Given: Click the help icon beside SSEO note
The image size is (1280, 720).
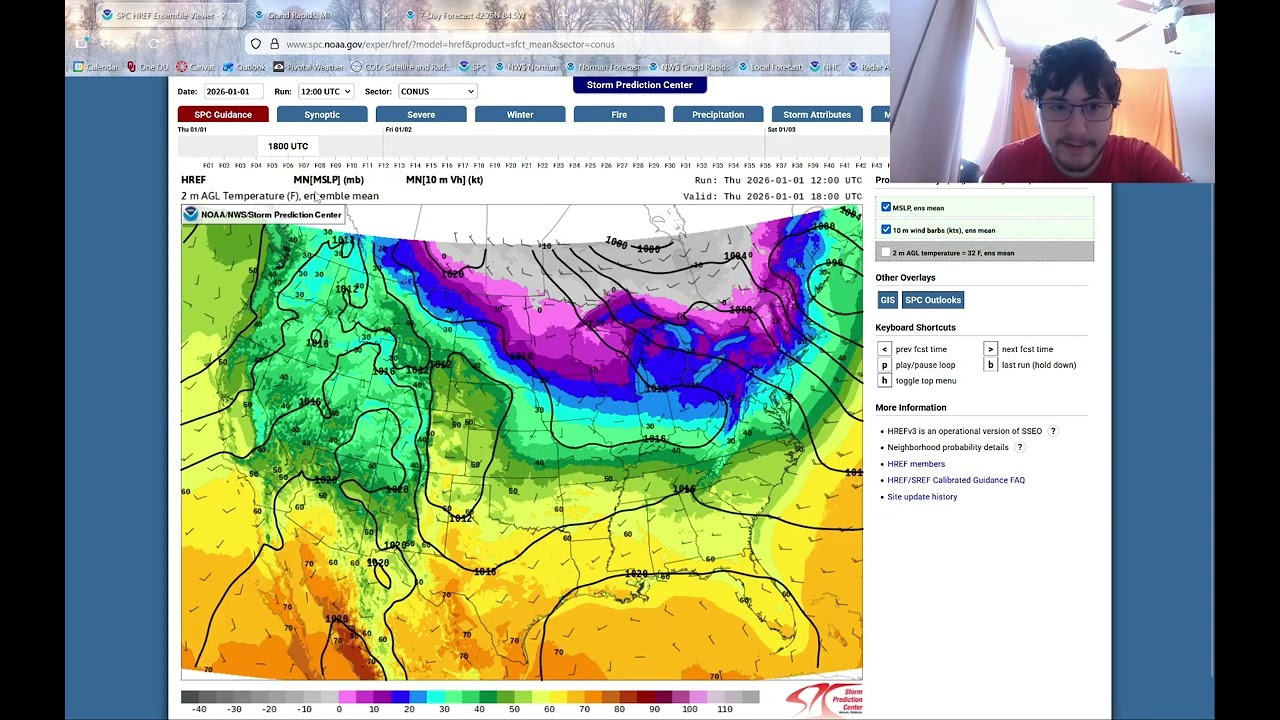Looking at the screenshot, I should tap(1053, 431).
